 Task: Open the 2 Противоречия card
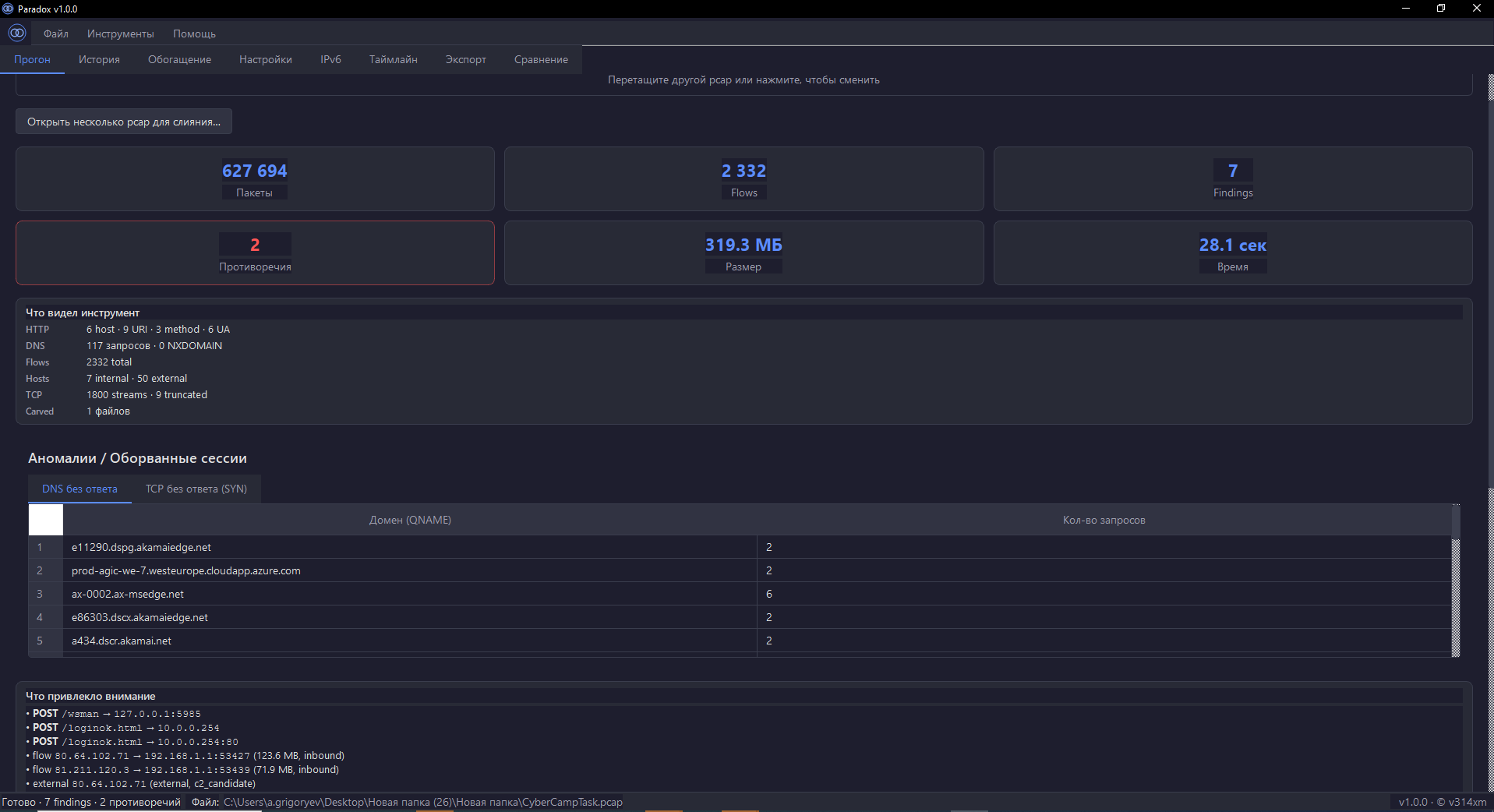tap(255, 252)
